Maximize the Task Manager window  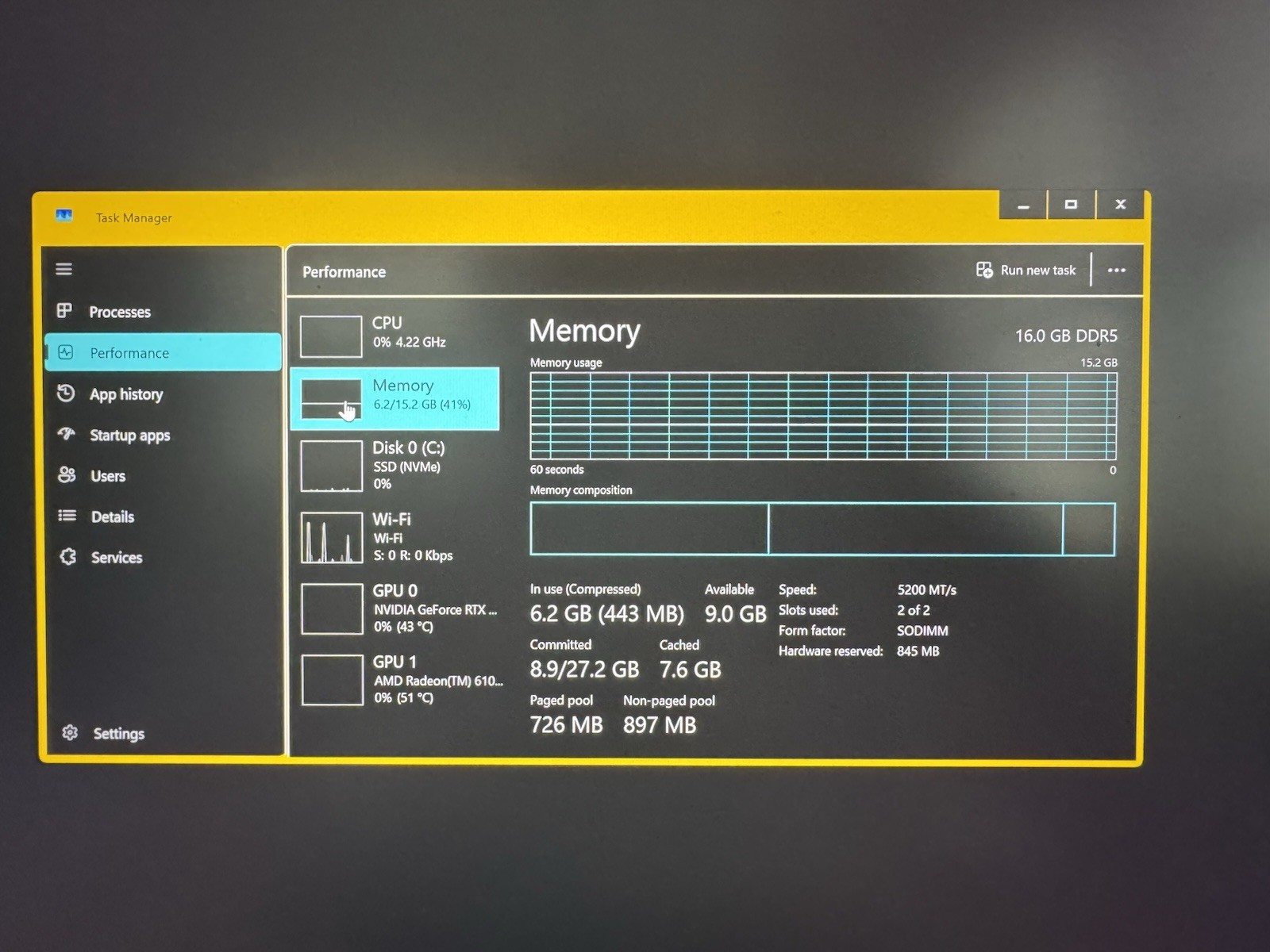click(1071, 205)
